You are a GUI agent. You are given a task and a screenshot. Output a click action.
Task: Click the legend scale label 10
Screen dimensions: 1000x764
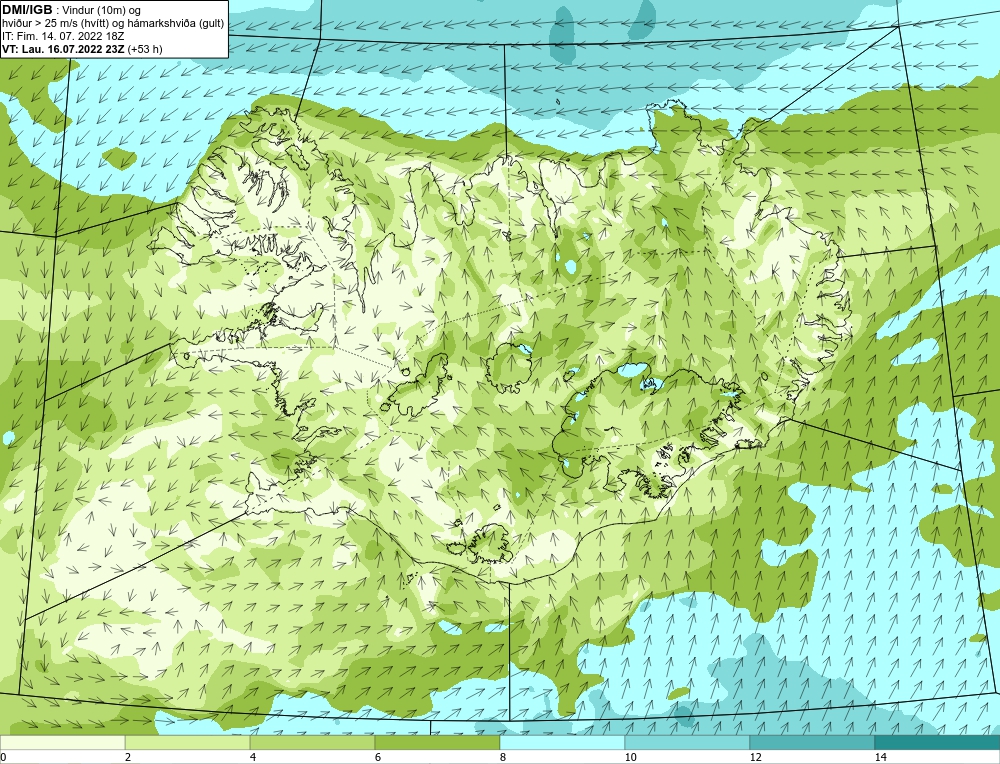[631, 757]
